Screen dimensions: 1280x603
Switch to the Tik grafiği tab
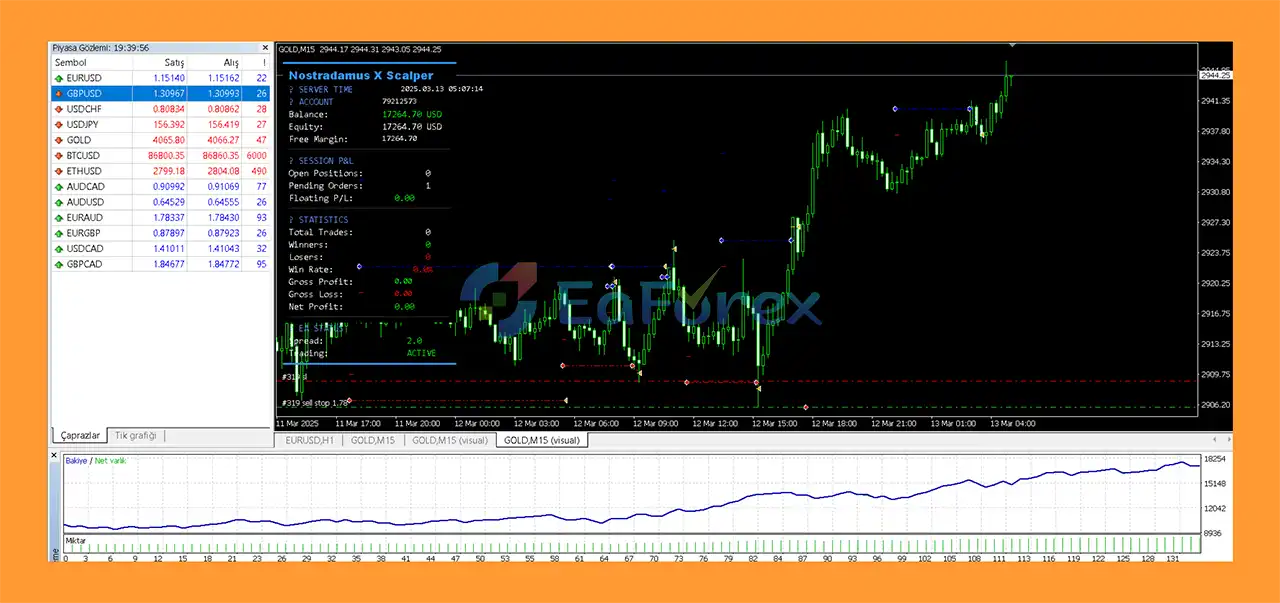click(x=135, y=435)
